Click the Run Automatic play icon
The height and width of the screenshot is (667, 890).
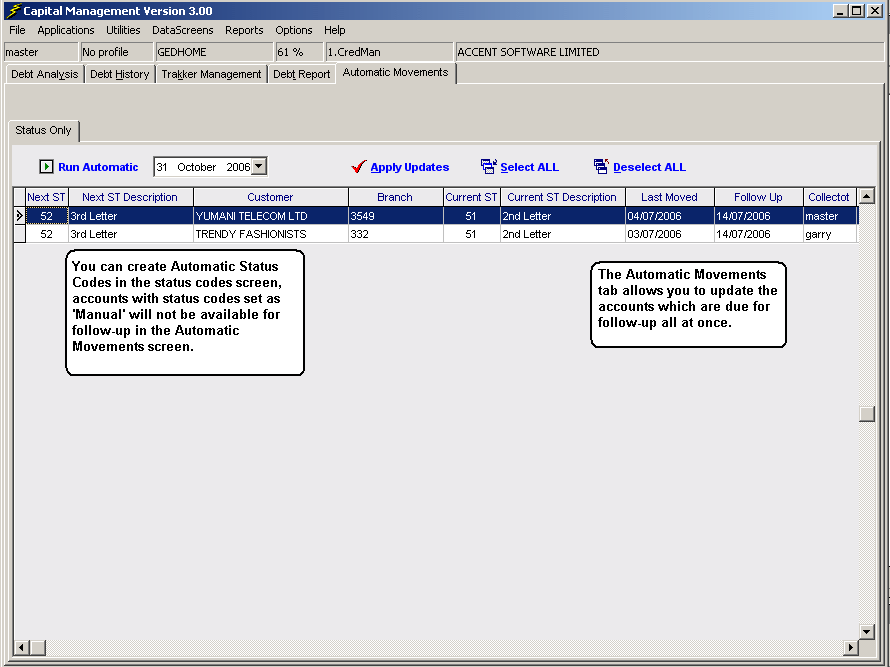click(46, 167)
